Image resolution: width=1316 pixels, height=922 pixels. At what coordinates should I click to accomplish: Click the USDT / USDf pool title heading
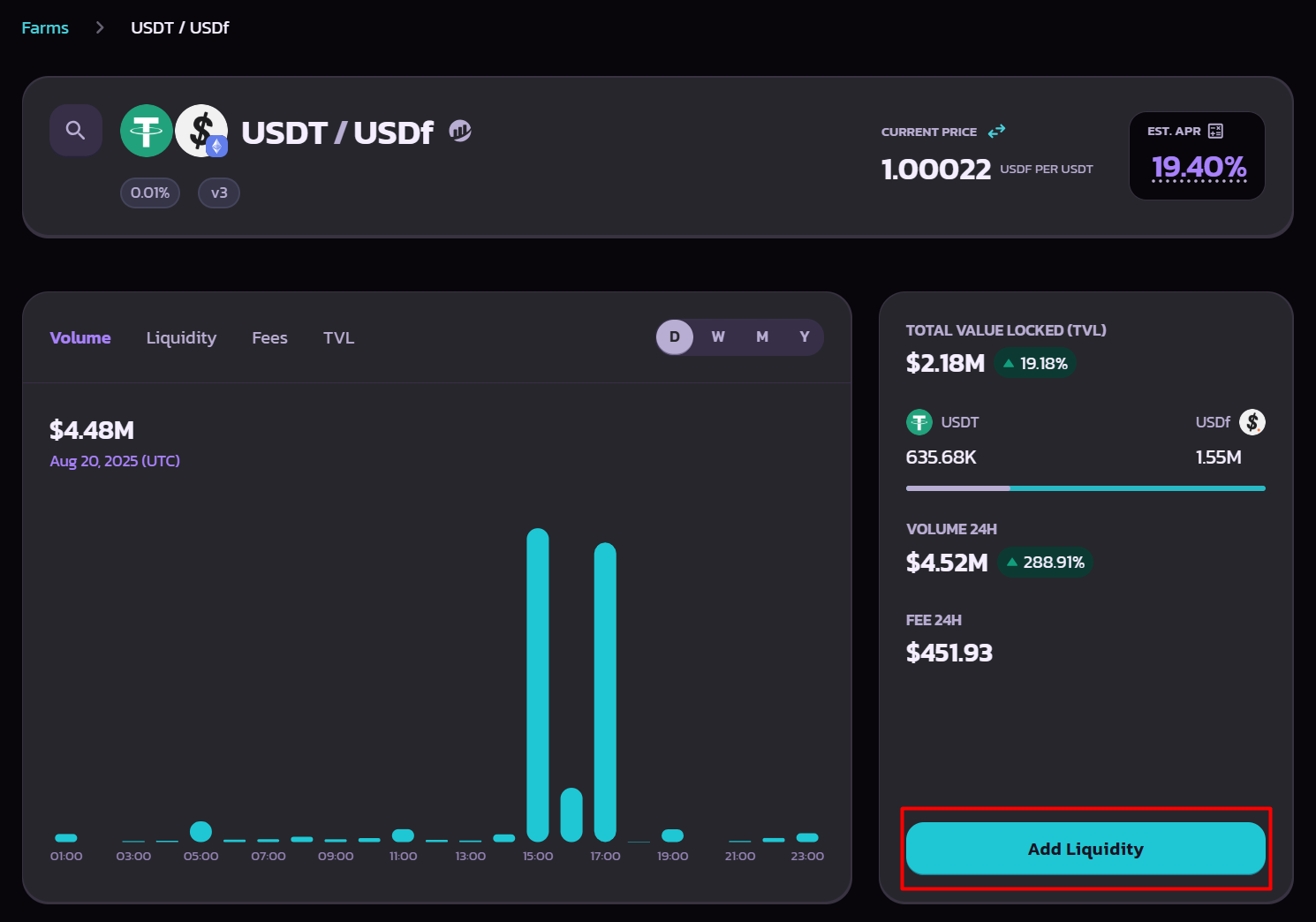(337, 132)
